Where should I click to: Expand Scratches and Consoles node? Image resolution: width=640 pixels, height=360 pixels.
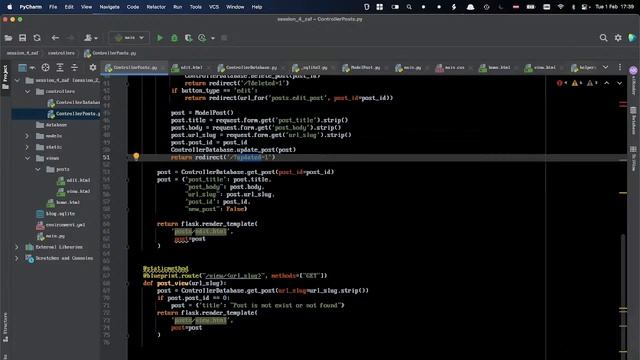tap(17, 258)
